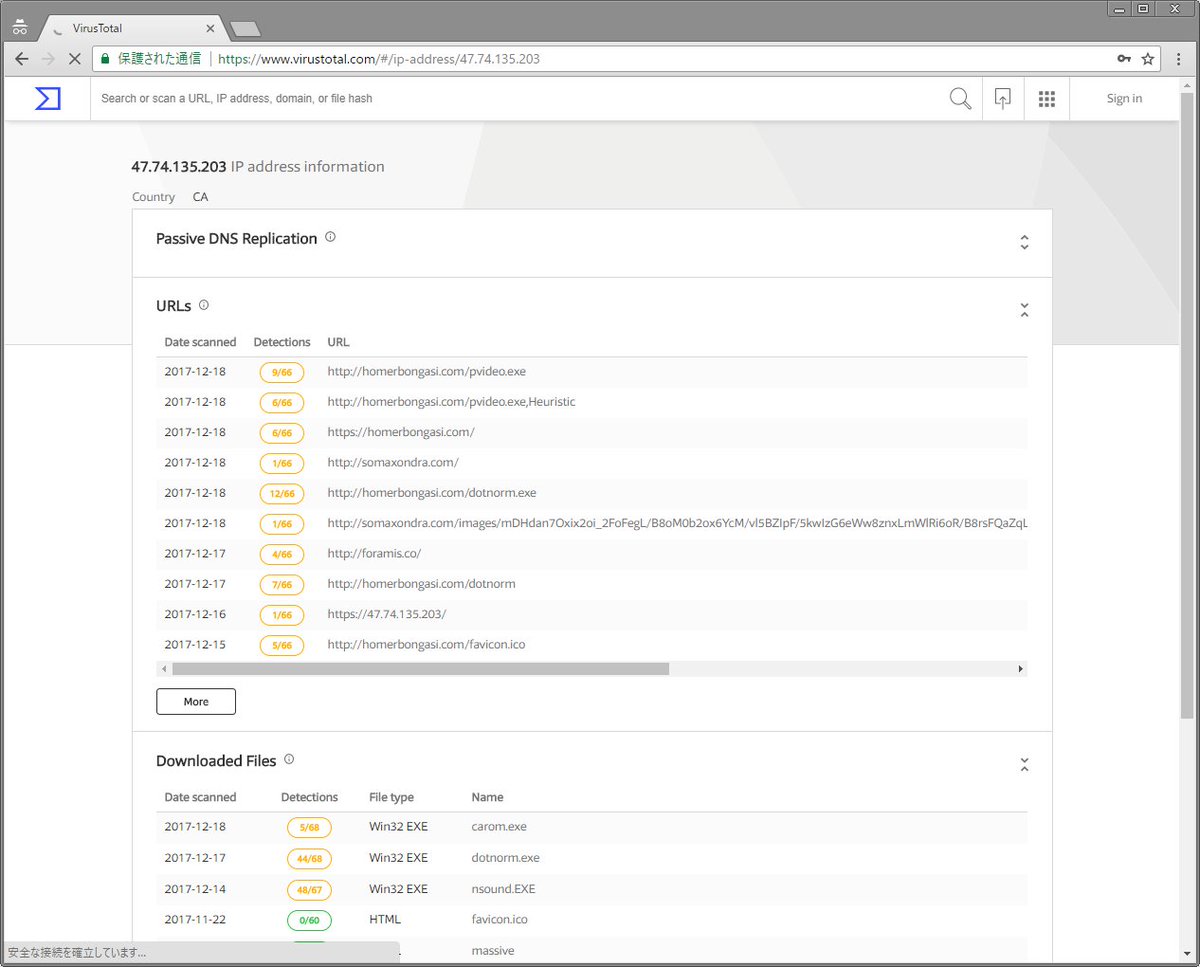The height and width of the screenshot is (967, 1200).
Task: Collapse the Downloaded Files section
Action: [1024, 765]
